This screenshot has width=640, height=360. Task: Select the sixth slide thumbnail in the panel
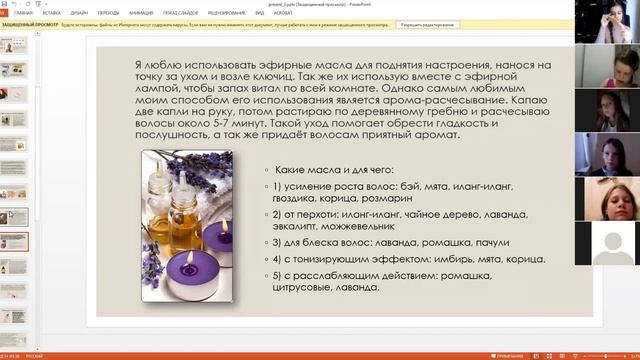tap(13, 168)
